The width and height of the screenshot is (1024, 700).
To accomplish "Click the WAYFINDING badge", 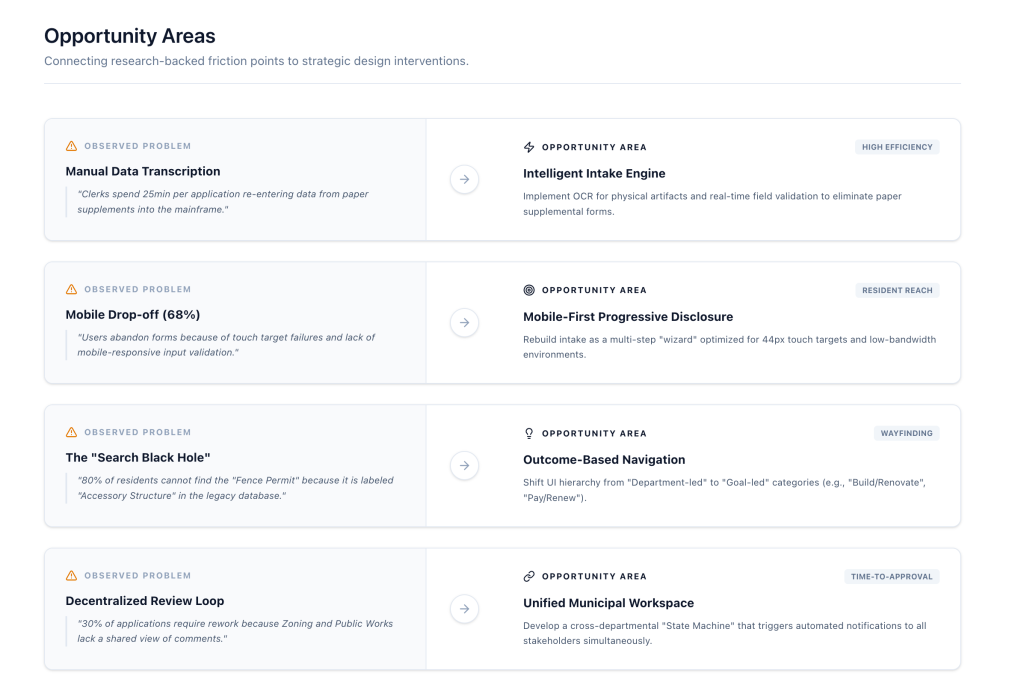I will pos(906,433).
